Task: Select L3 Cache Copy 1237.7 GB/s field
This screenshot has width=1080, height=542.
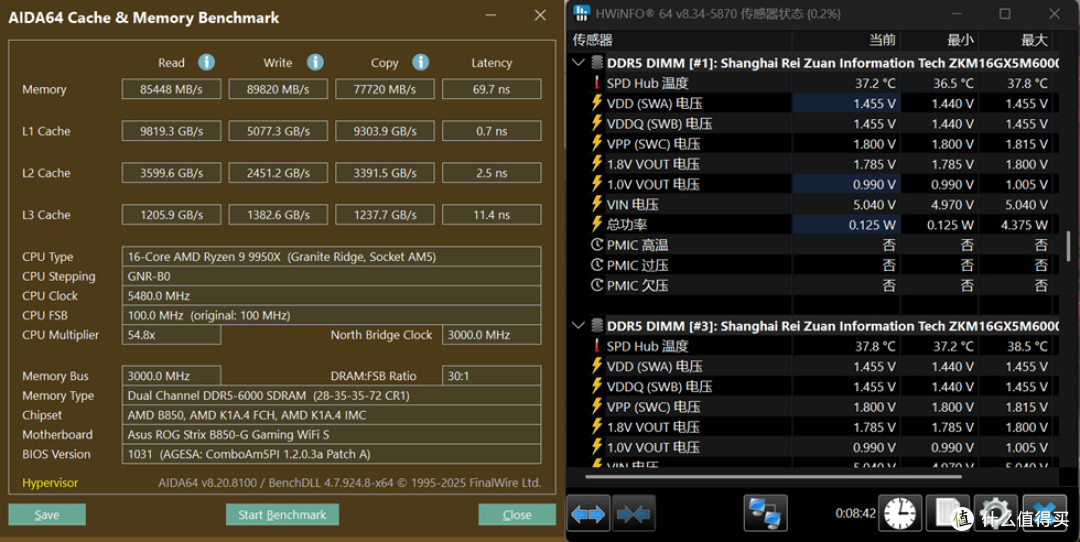Action: [385, 215]
